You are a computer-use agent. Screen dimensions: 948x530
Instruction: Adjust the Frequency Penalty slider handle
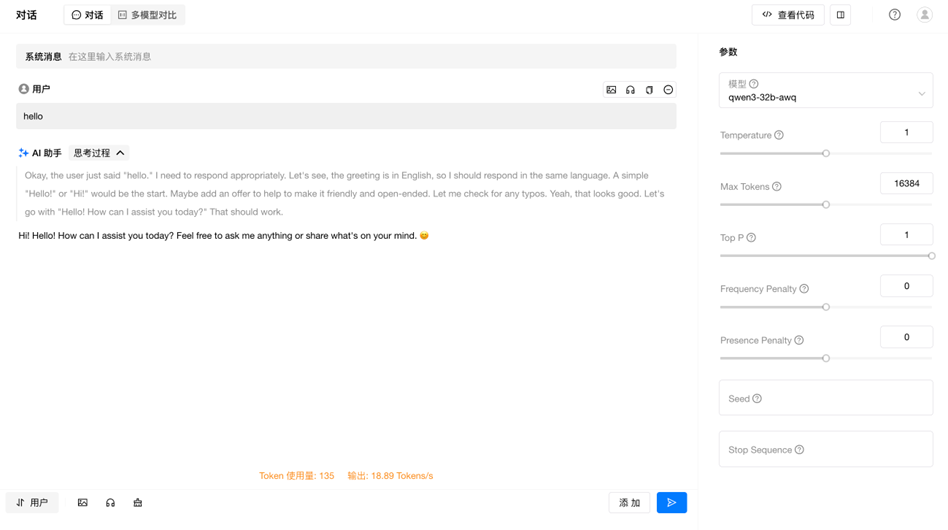click(826, 307)
